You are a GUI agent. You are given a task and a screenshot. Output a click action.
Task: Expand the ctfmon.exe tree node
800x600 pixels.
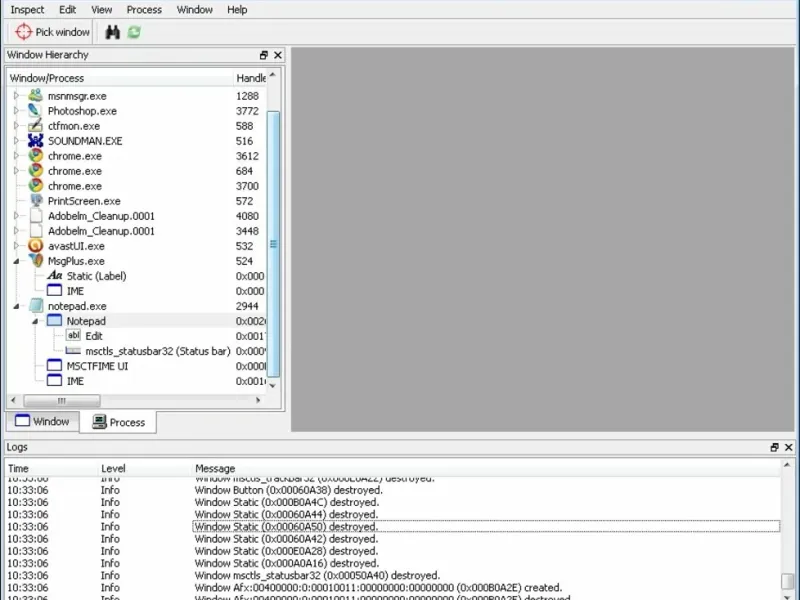click(x=16, y=126)
